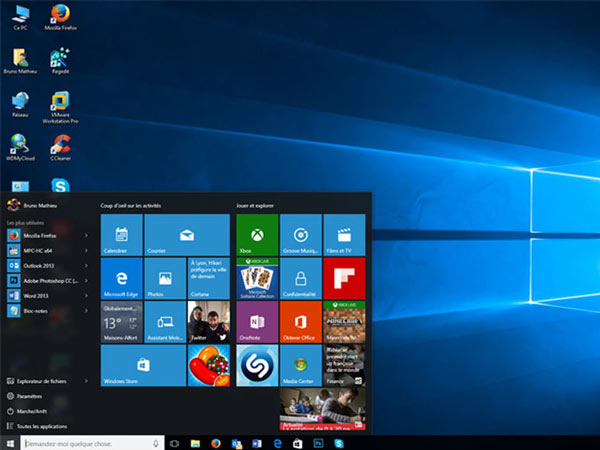Open the Xbox tile
Viewport: 600px width, 450px height.
click(x=257, y=235)
